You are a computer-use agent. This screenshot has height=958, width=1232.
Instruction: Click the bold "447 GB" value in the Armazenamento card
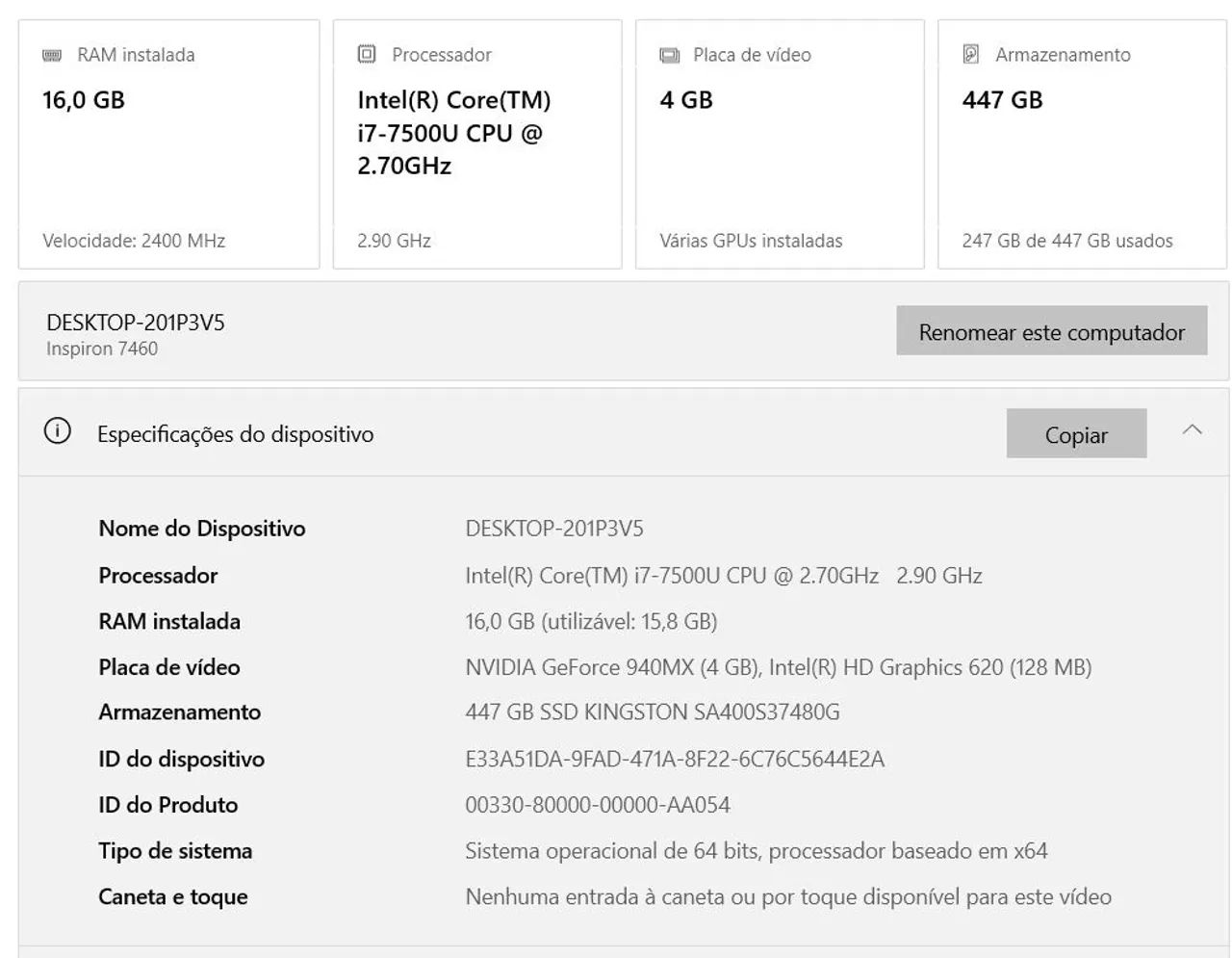tap(1002, 100)
